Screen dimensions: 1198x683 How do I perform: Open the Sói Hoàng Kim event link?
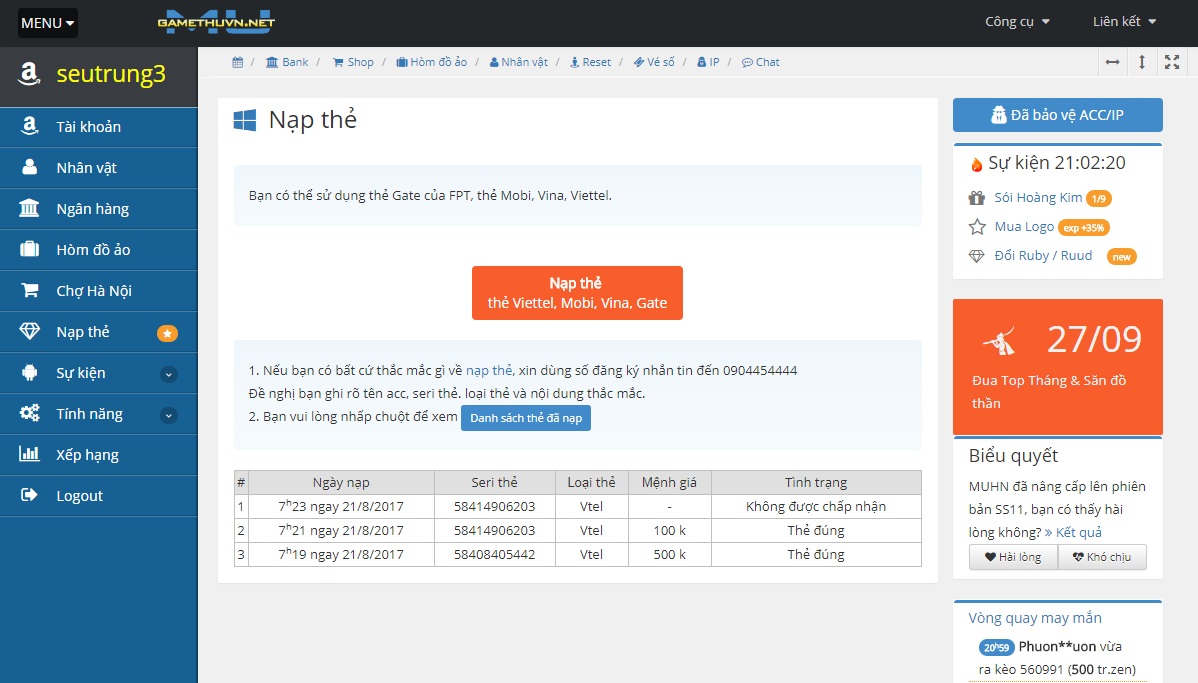coord(1038,198)
